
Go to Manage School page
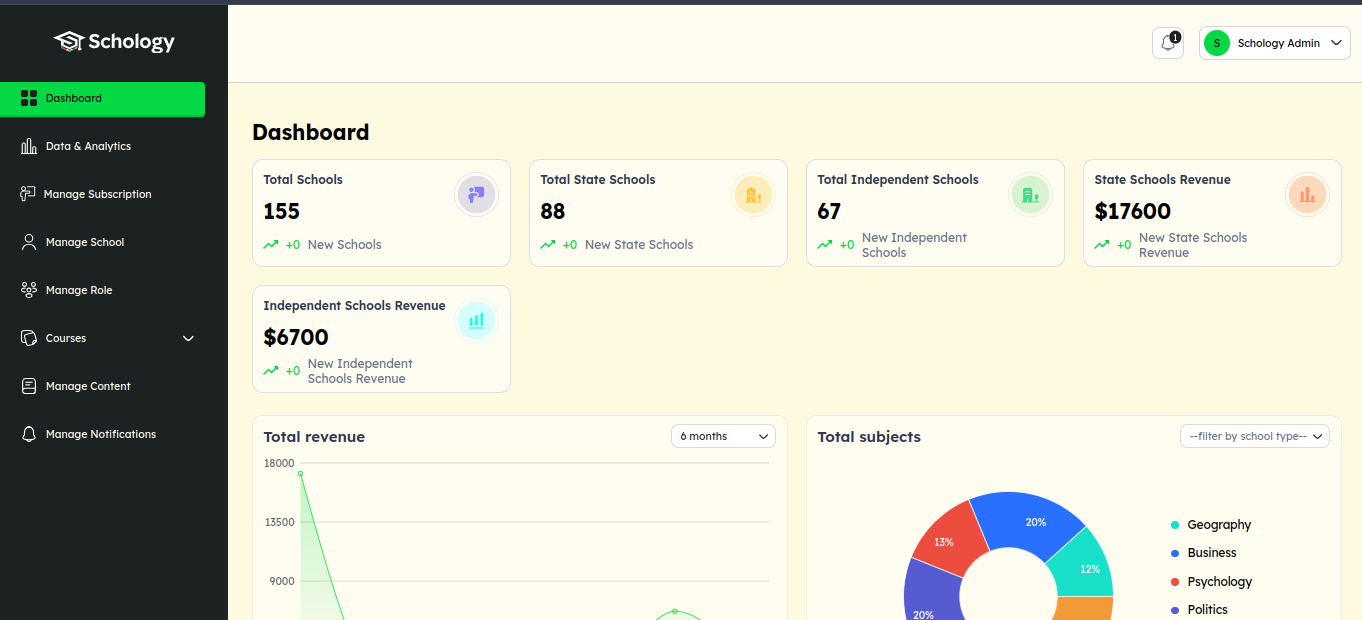click(85, 242)
